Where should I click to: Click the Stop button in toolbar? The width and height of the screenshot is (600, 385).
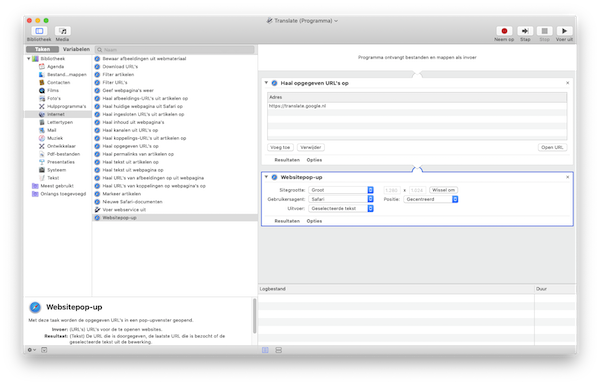[x=545, y=31]
